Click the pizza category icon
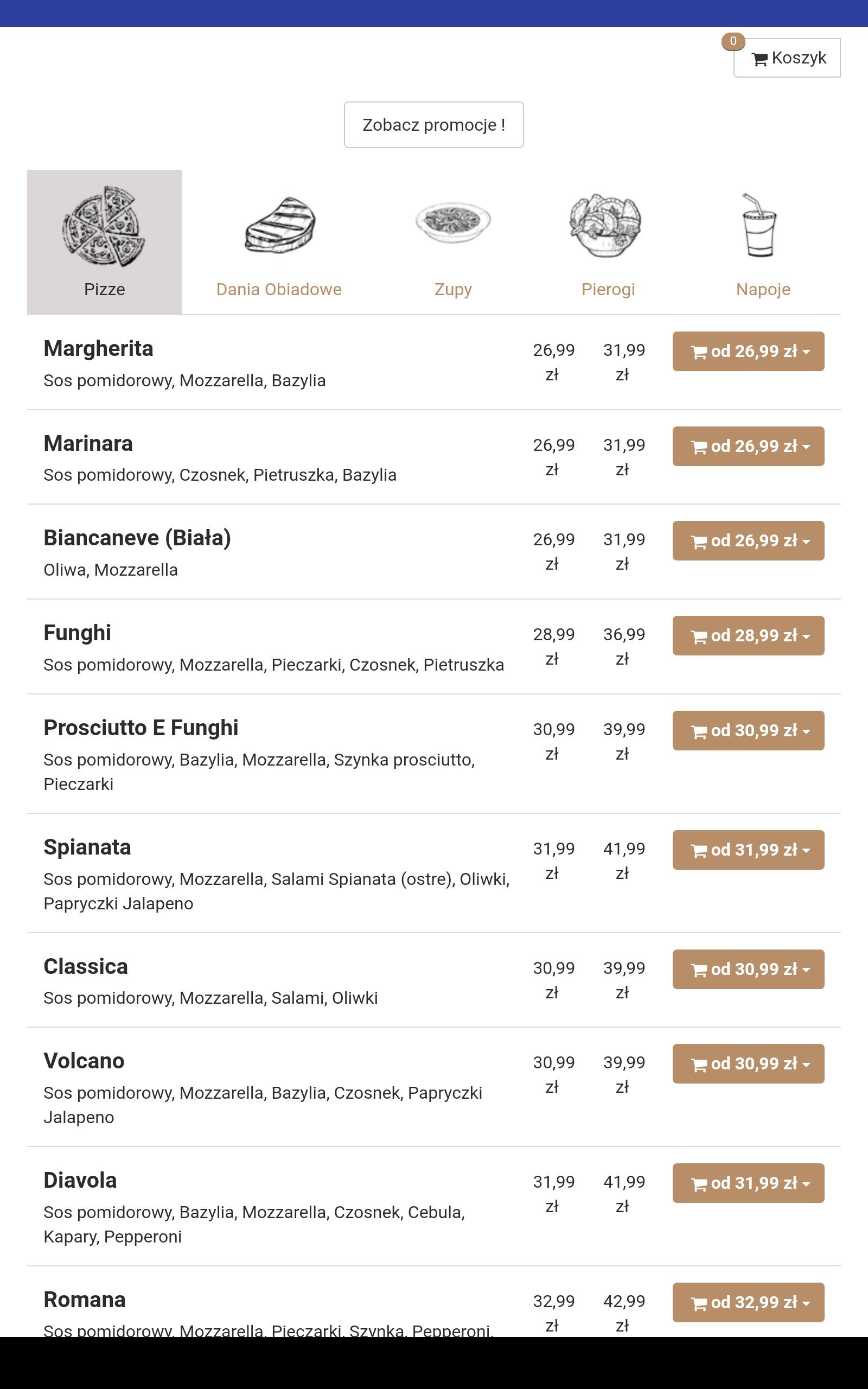The height and width of the screenshot is (1389, 868). click(x=104, y=226)
